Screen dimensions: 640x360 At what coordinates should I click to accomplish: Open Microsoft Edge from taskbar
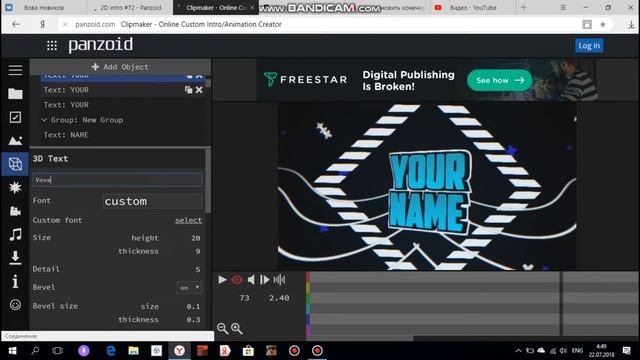[110, 351]
